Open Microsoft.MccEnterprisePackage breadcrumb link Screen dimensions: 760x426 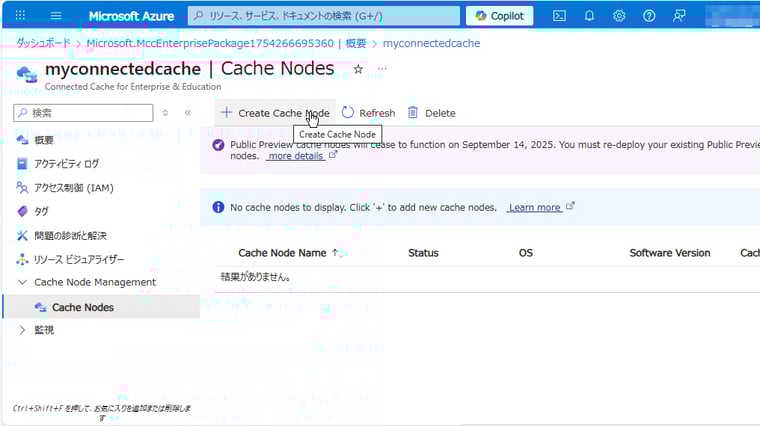click(x=226, y=43)
